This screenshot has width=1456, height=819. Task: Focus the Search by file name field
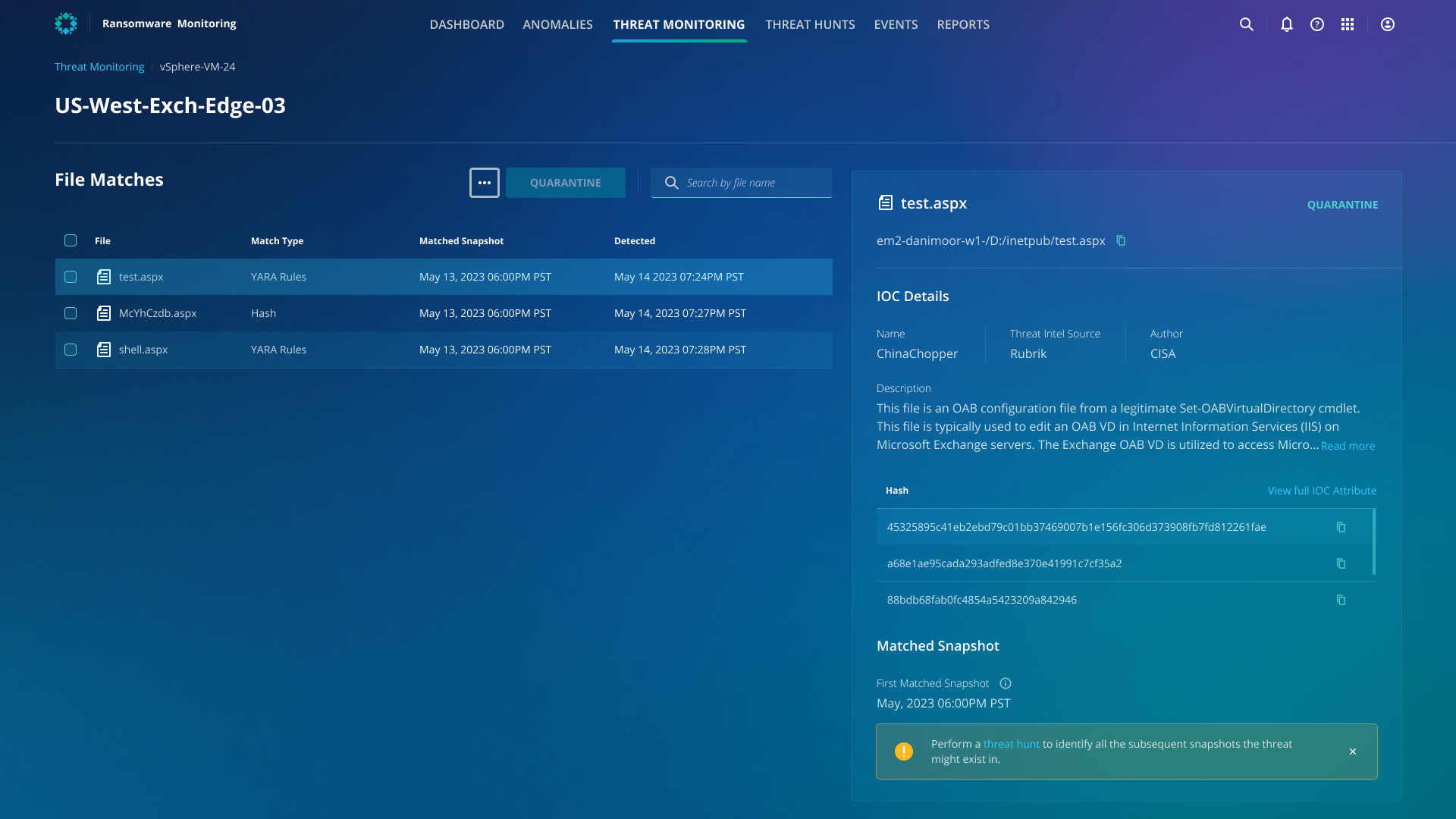click(742, 183)
